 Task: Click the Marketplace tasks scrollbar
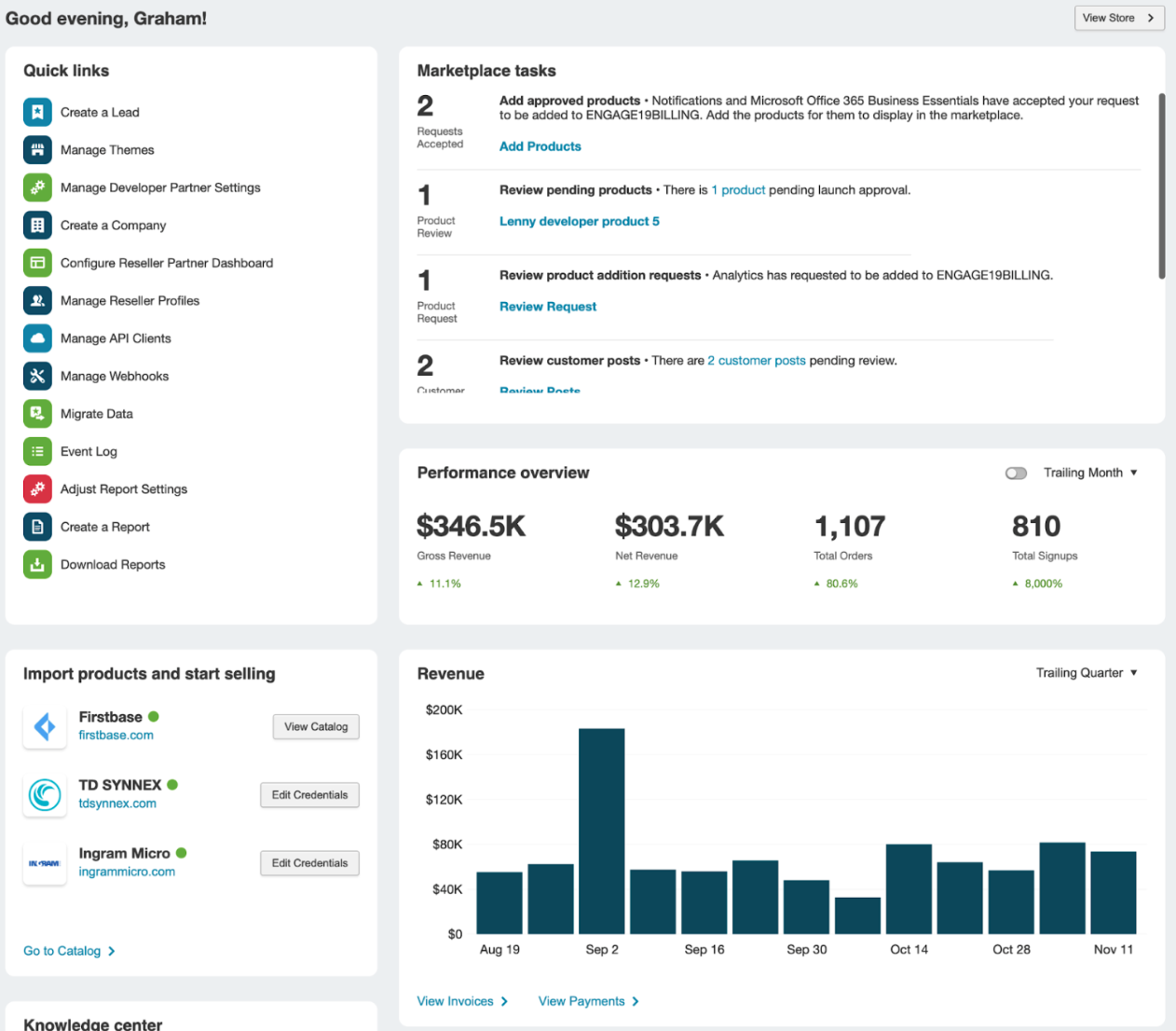(1161, 186)
